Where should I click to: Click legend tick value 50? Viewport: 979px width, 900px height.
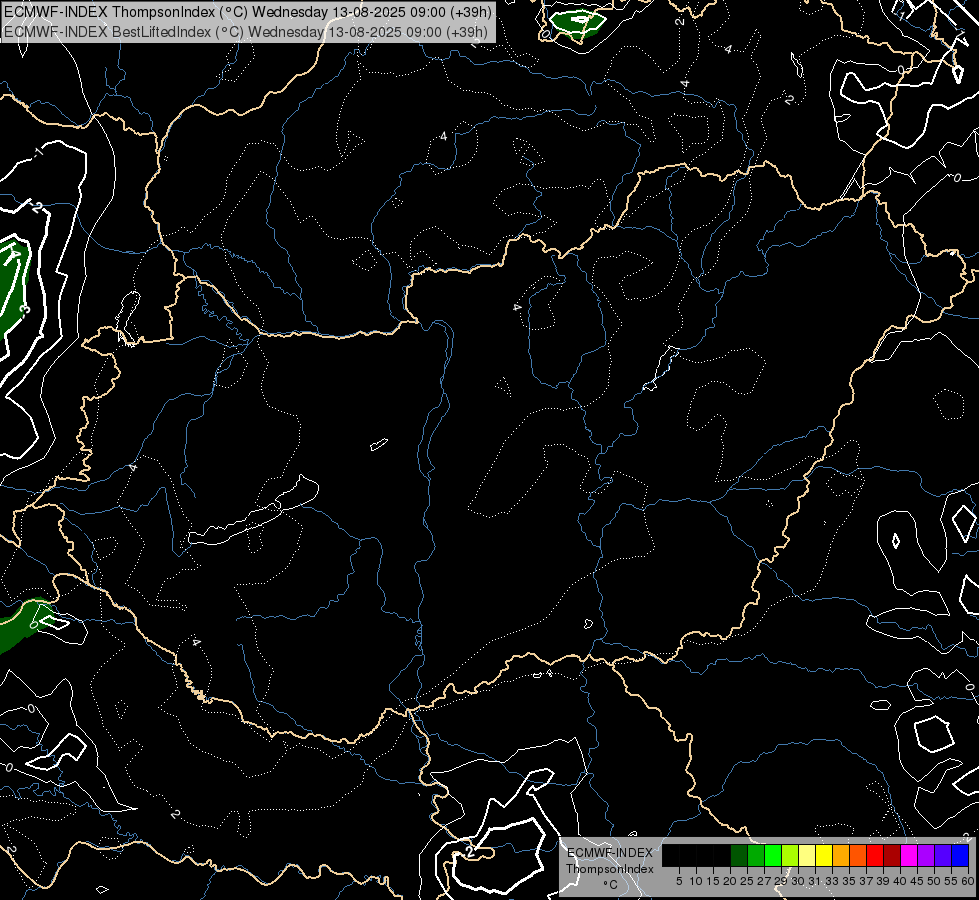coord(933,881)
